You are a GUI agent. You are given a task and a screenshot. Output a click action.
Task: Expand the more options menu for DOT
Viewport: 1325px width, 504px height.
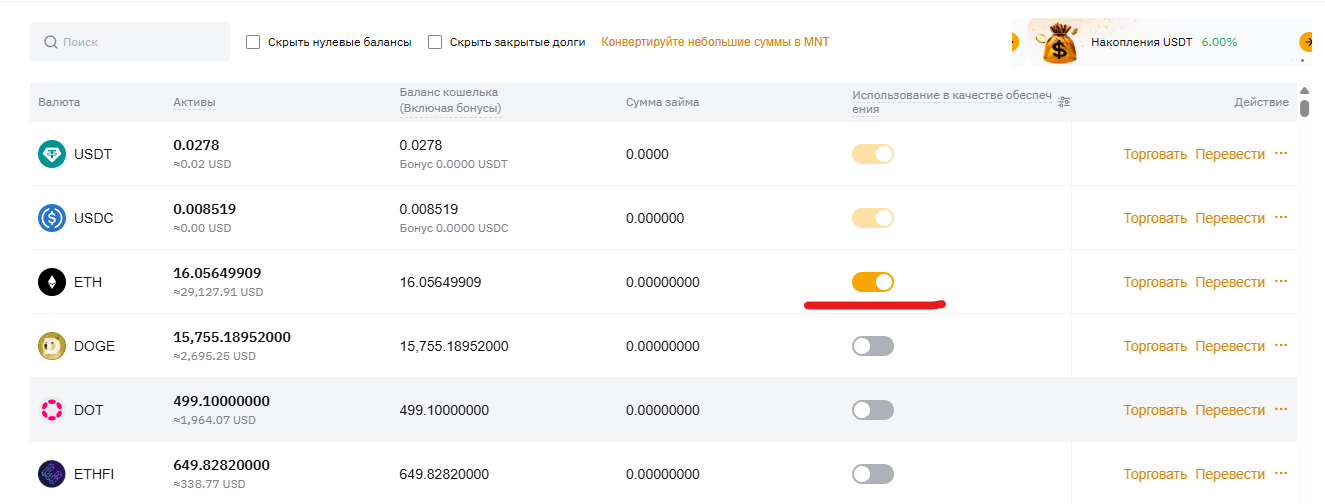[1281, 410]
